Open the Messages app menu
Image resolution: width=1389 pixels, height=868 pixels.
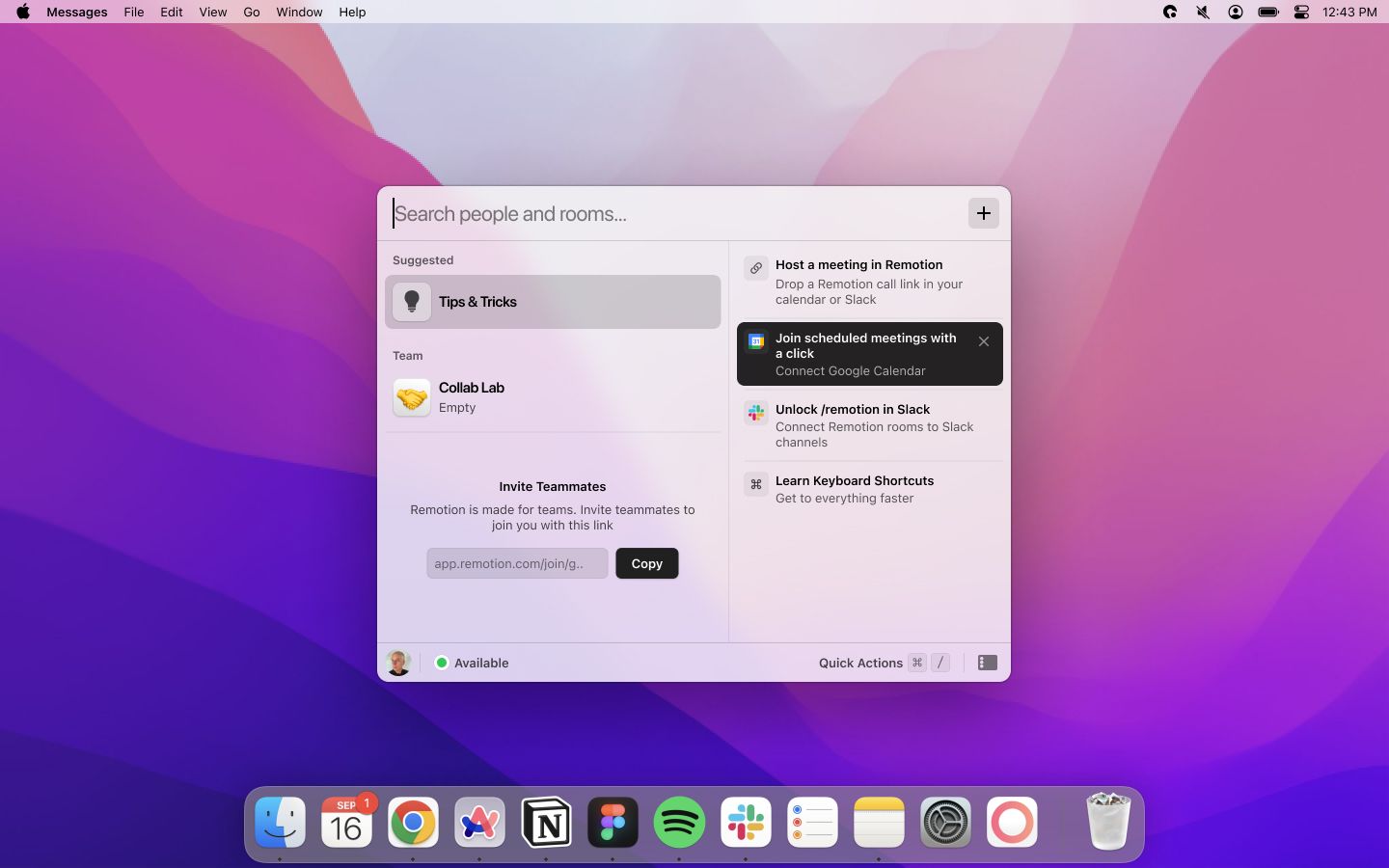(x=77, y=12)
